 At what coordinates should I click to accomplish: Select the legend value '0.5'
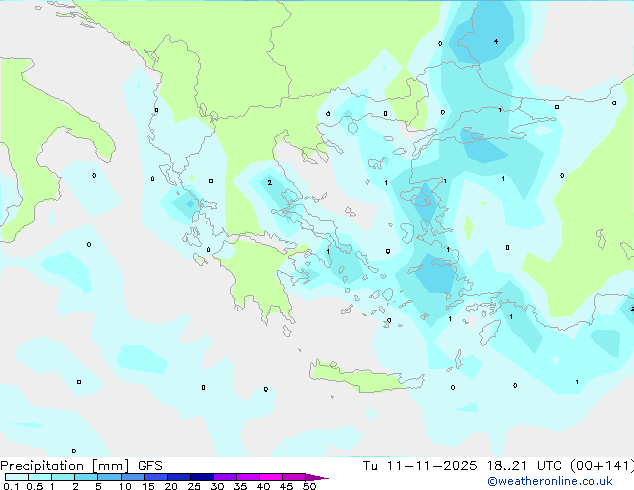point(34,486)
